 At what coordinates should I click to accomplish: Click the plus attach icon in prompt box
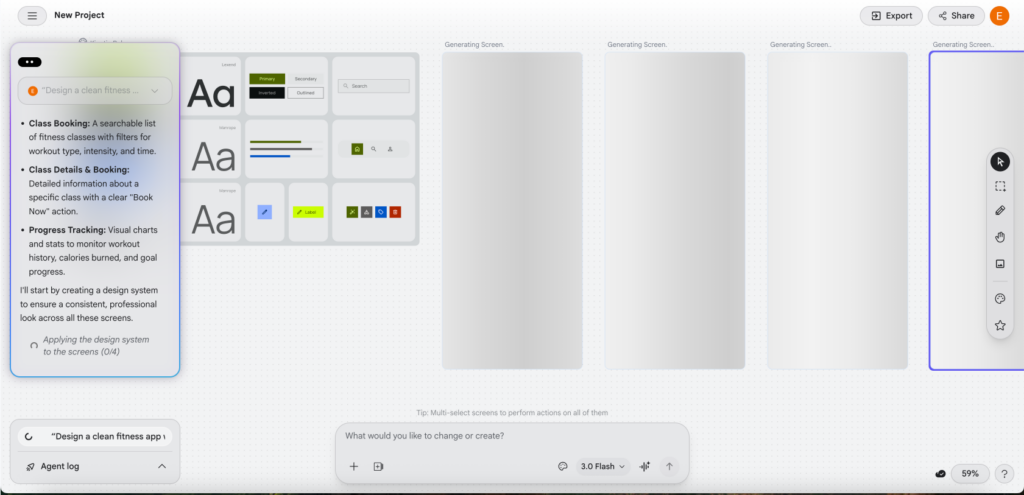tap(353, 466)
